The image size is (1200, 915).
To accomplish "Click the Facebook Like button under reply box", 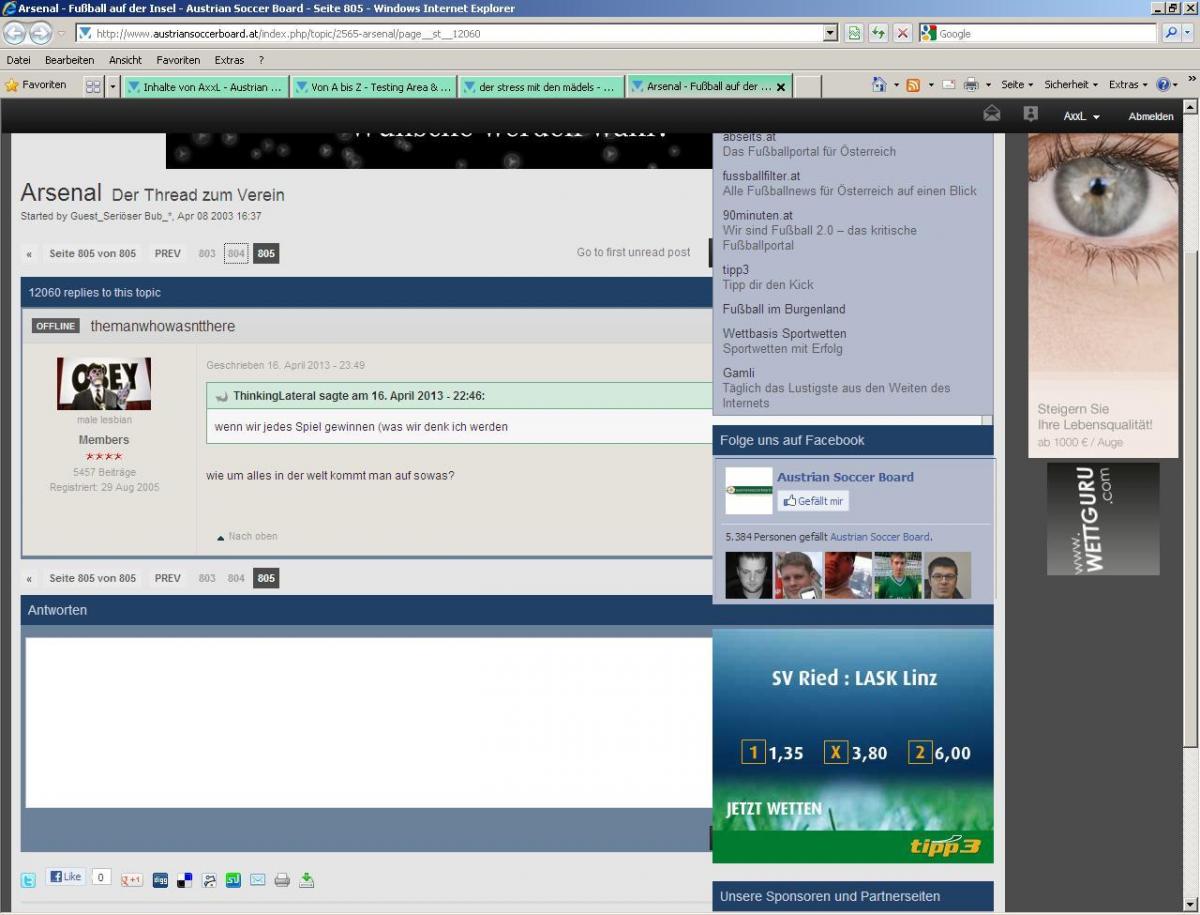I will click(x=66, y=877).
